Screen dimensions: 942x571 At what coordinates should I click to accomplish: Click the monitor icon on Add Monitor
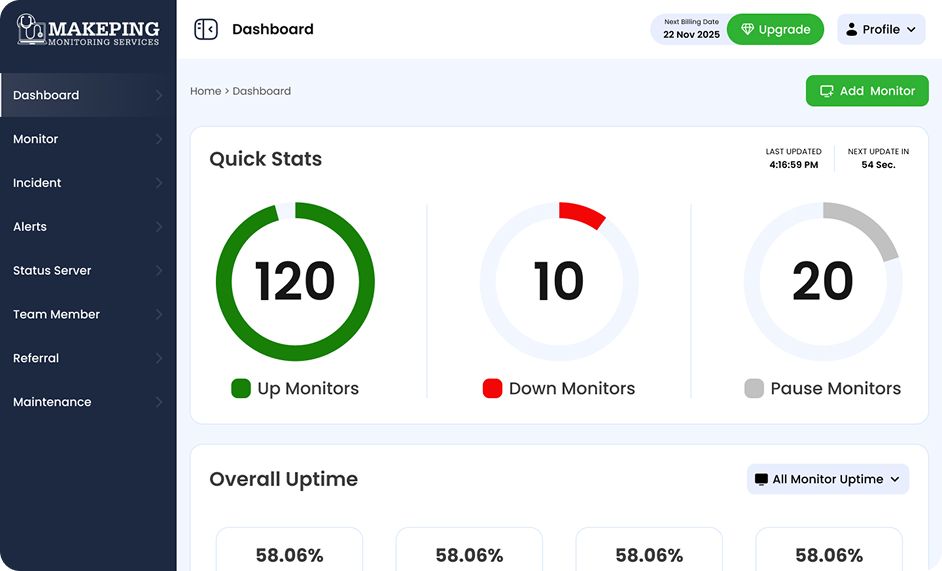tap(827, 91)
